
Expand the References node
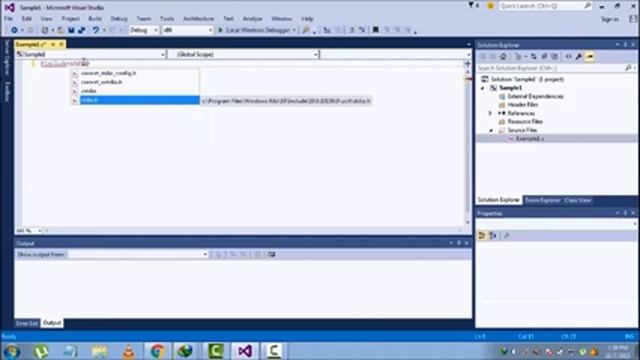click(491, 113)
